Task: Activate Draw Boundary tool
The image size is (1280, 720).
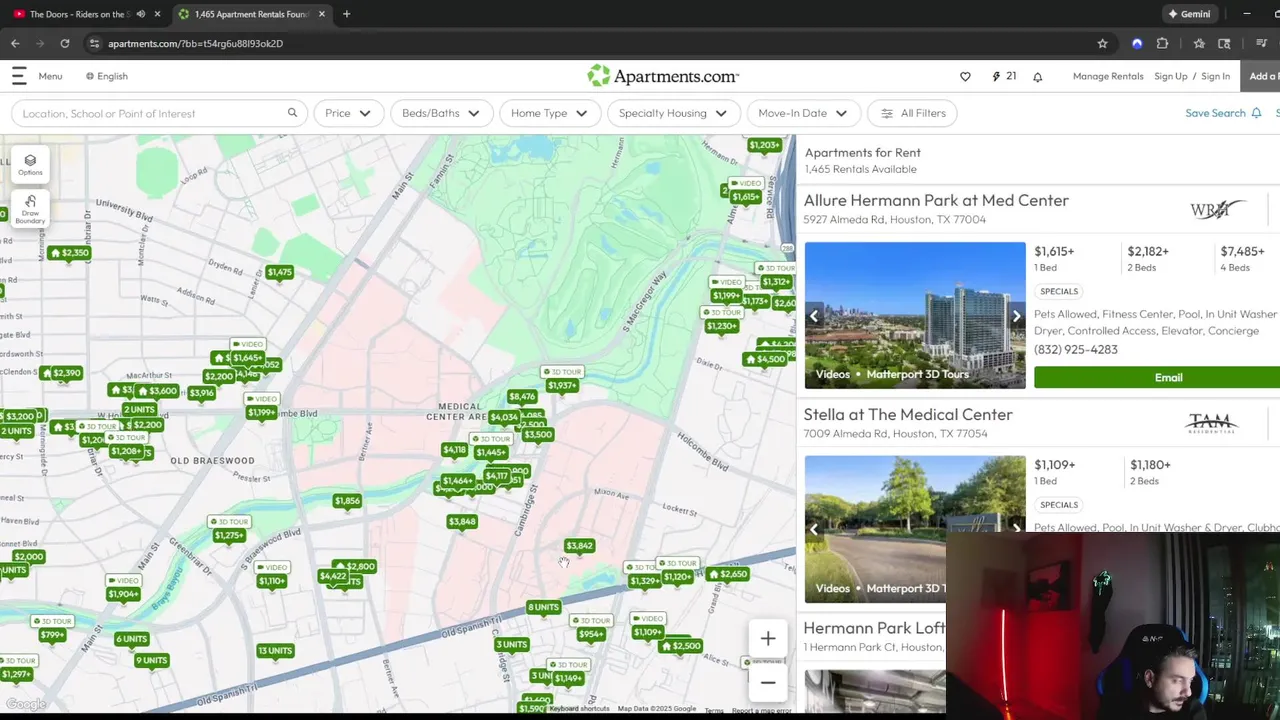Action: 30,208
